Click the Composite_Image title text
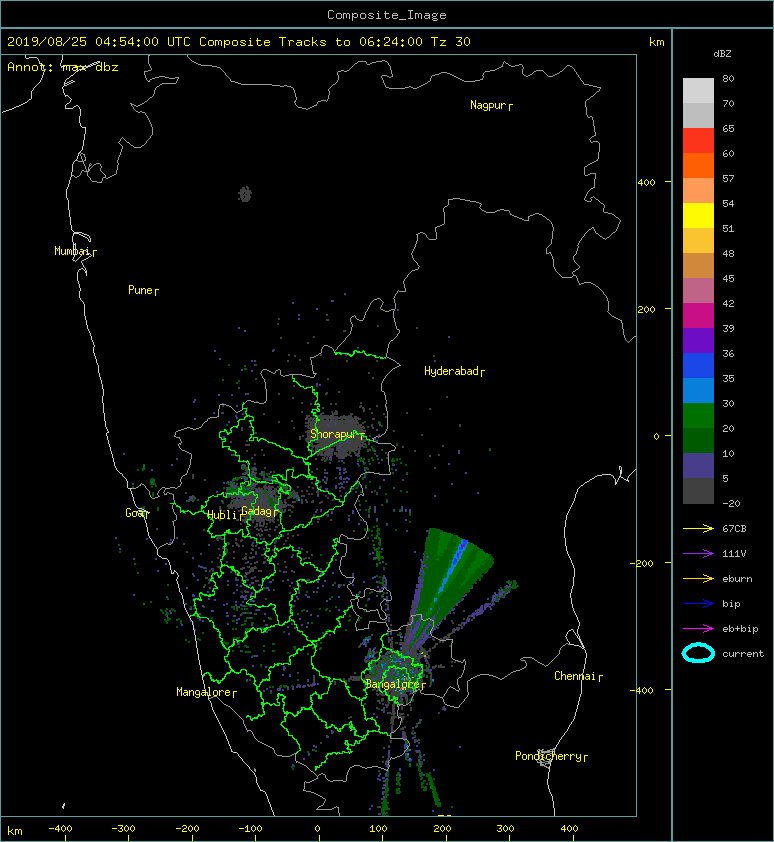 tap(387, 15)
